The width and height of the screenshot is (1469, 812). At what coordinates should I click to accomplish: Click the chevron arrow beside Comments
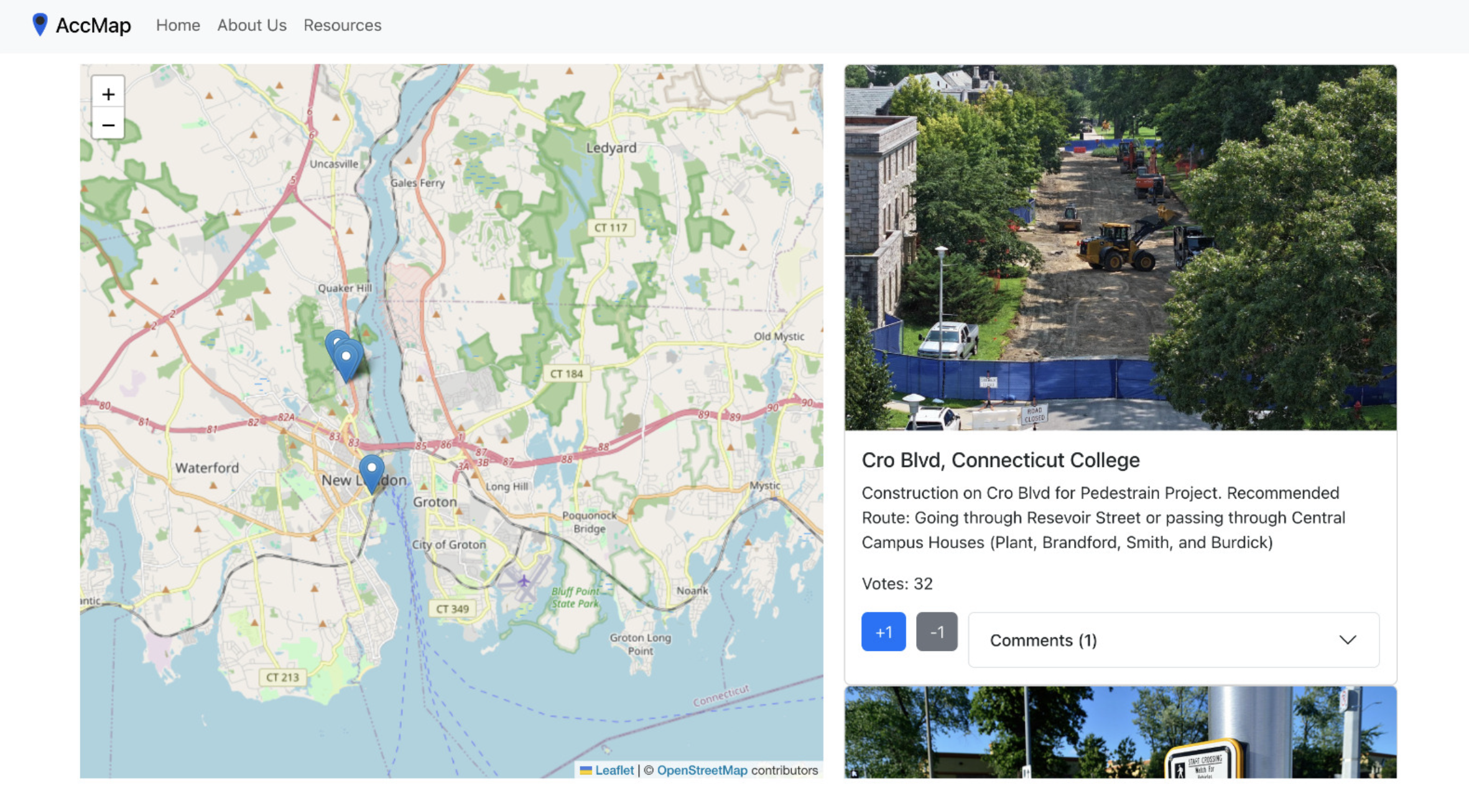coord(1347,640)
